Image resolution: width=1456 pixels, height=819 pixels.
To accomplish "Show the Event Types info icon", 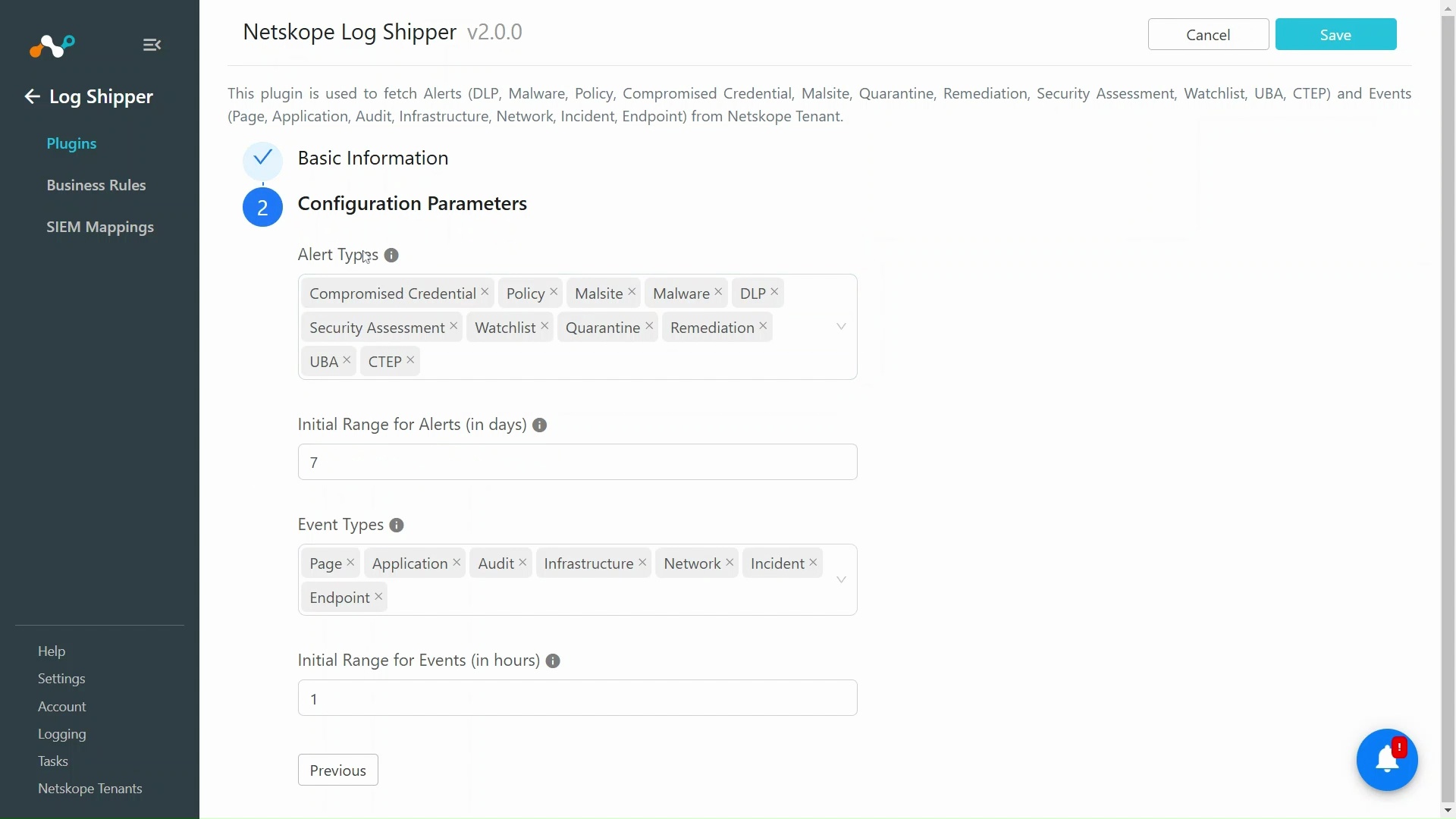I will [x=397, y=526].
